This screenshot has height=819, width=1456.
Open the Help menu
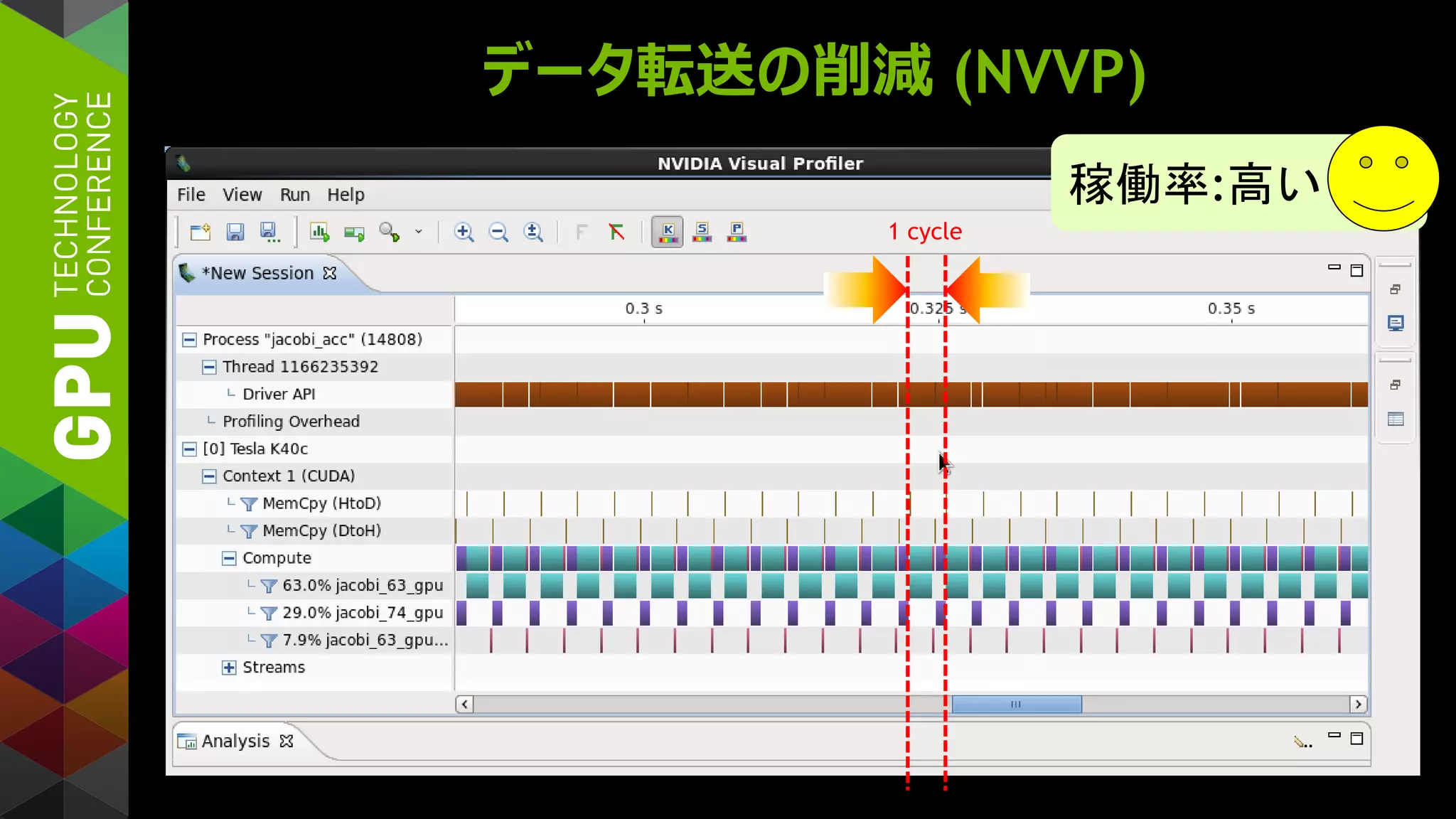click(346, 195)
